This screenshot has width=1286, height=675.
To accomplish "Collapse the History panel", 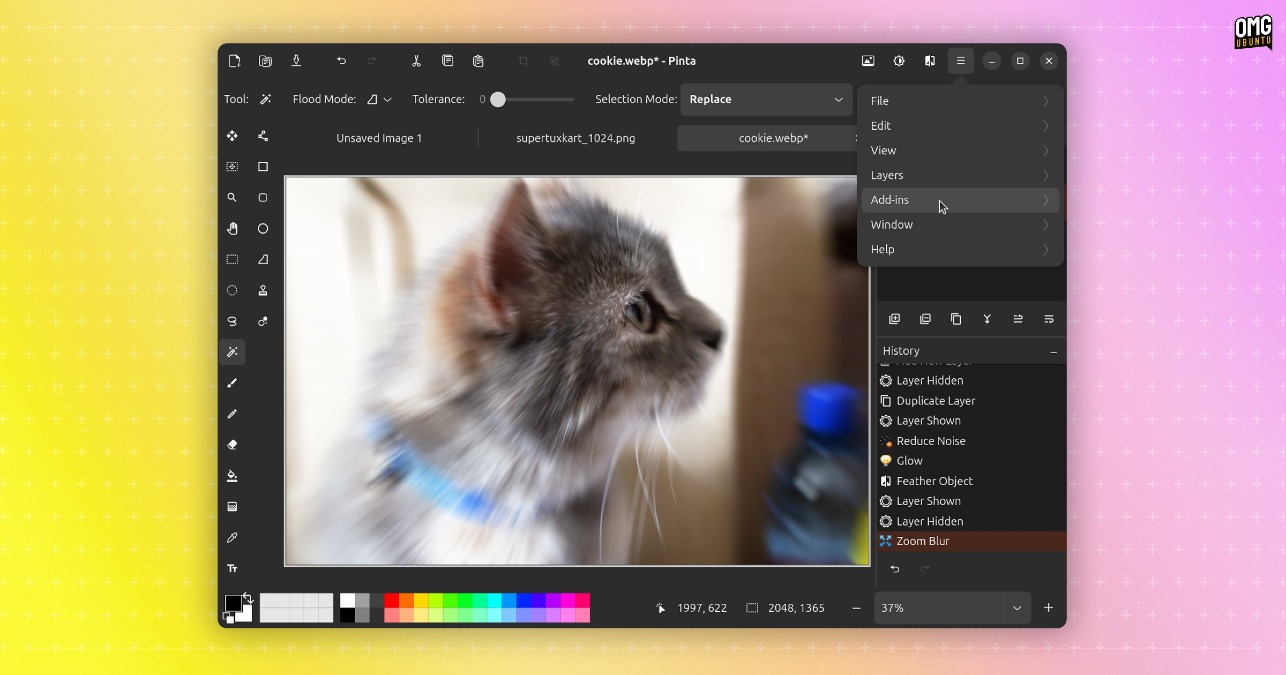I will point(1053,351).
